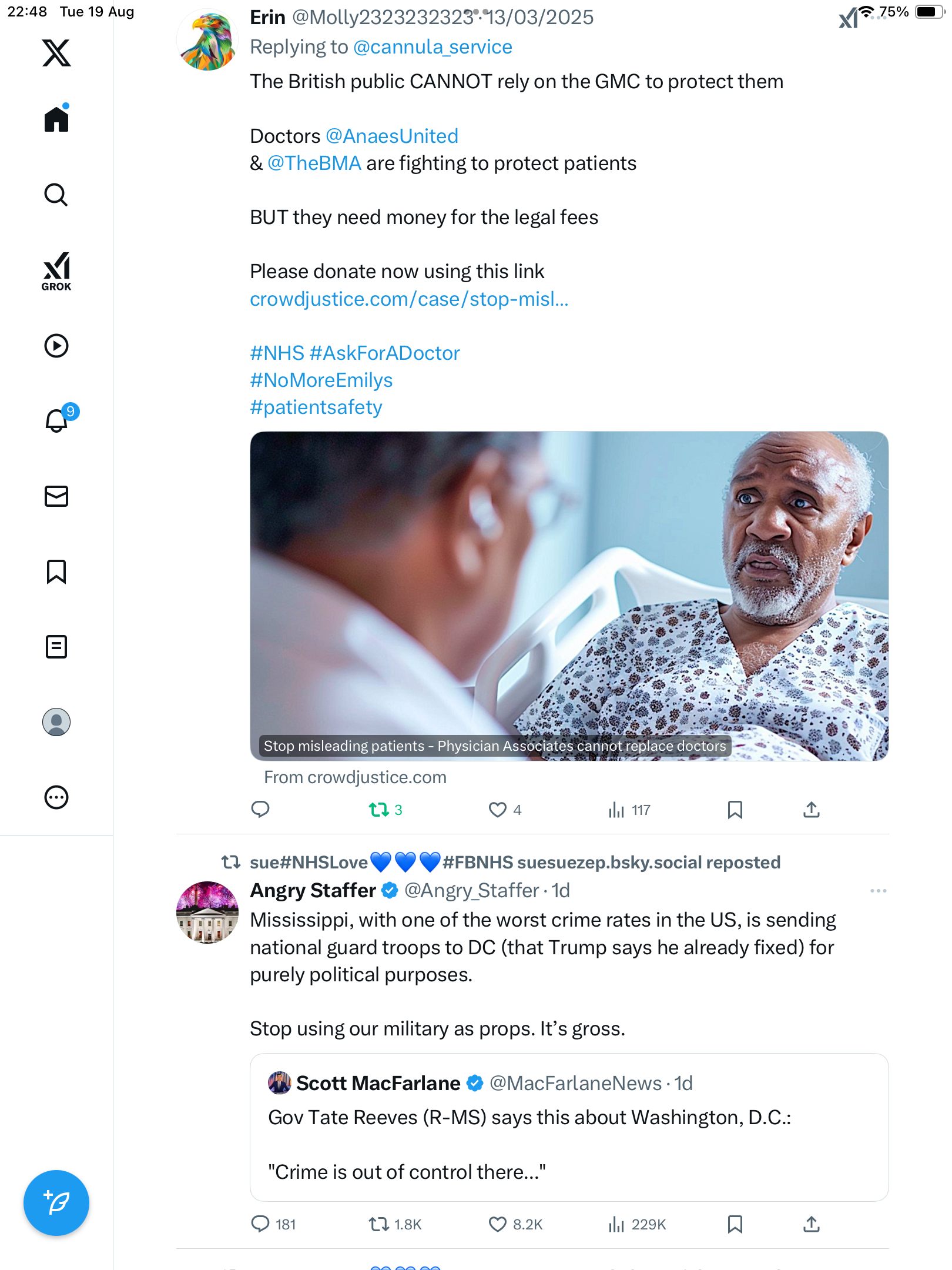Image resolution: width=952 pixels, height=1270 pixels.
Task: Open Scott MacFarlane's quoted post
Action: [x=569, y=1127]
